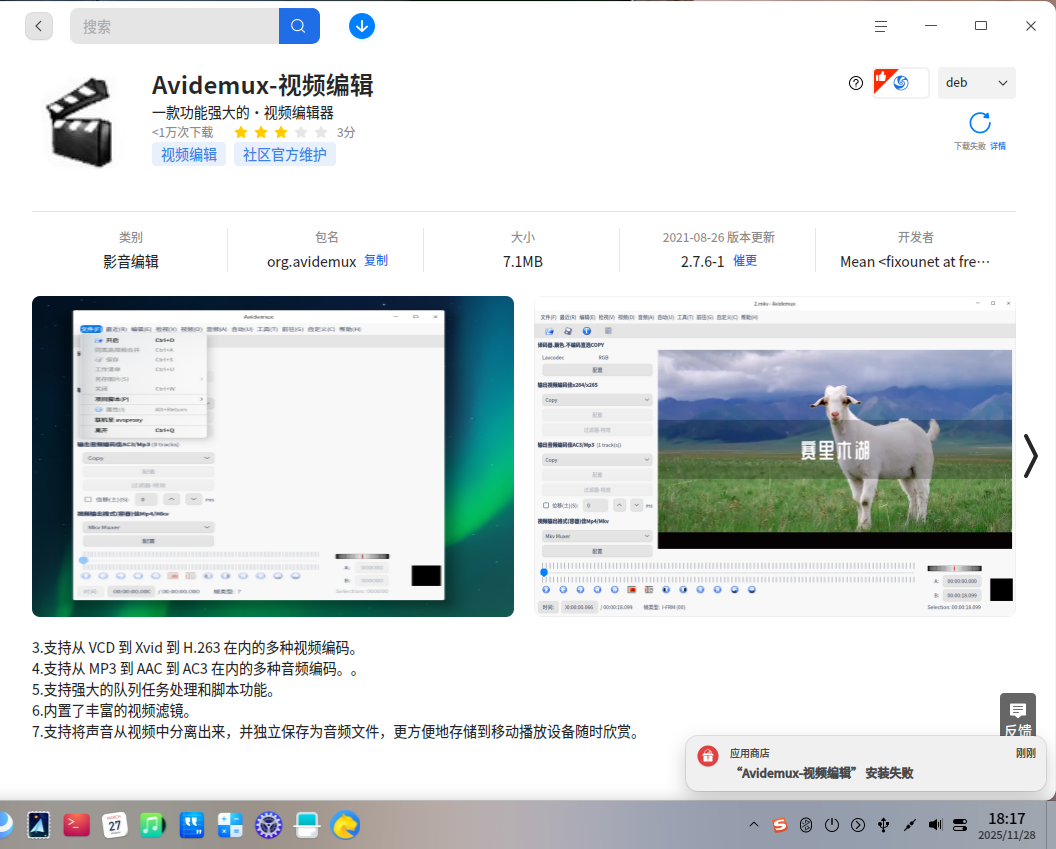The height and width of the screenshot is (849, 1056).
Task: Open the gear control center dock icon
Action: tap(268, 825)
